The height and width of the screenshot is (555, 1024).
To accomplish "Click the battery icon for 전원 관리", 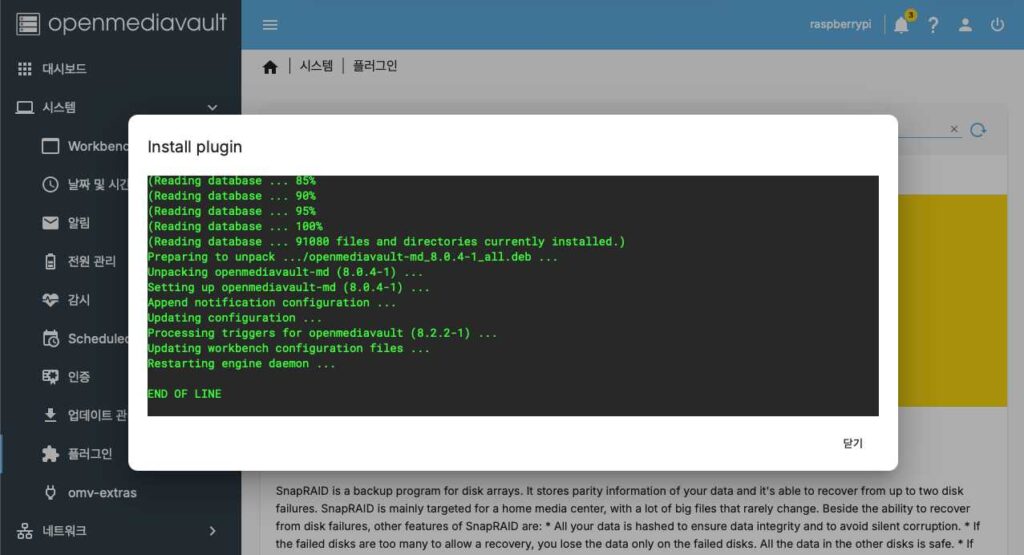I will click(x=50, y=262).
